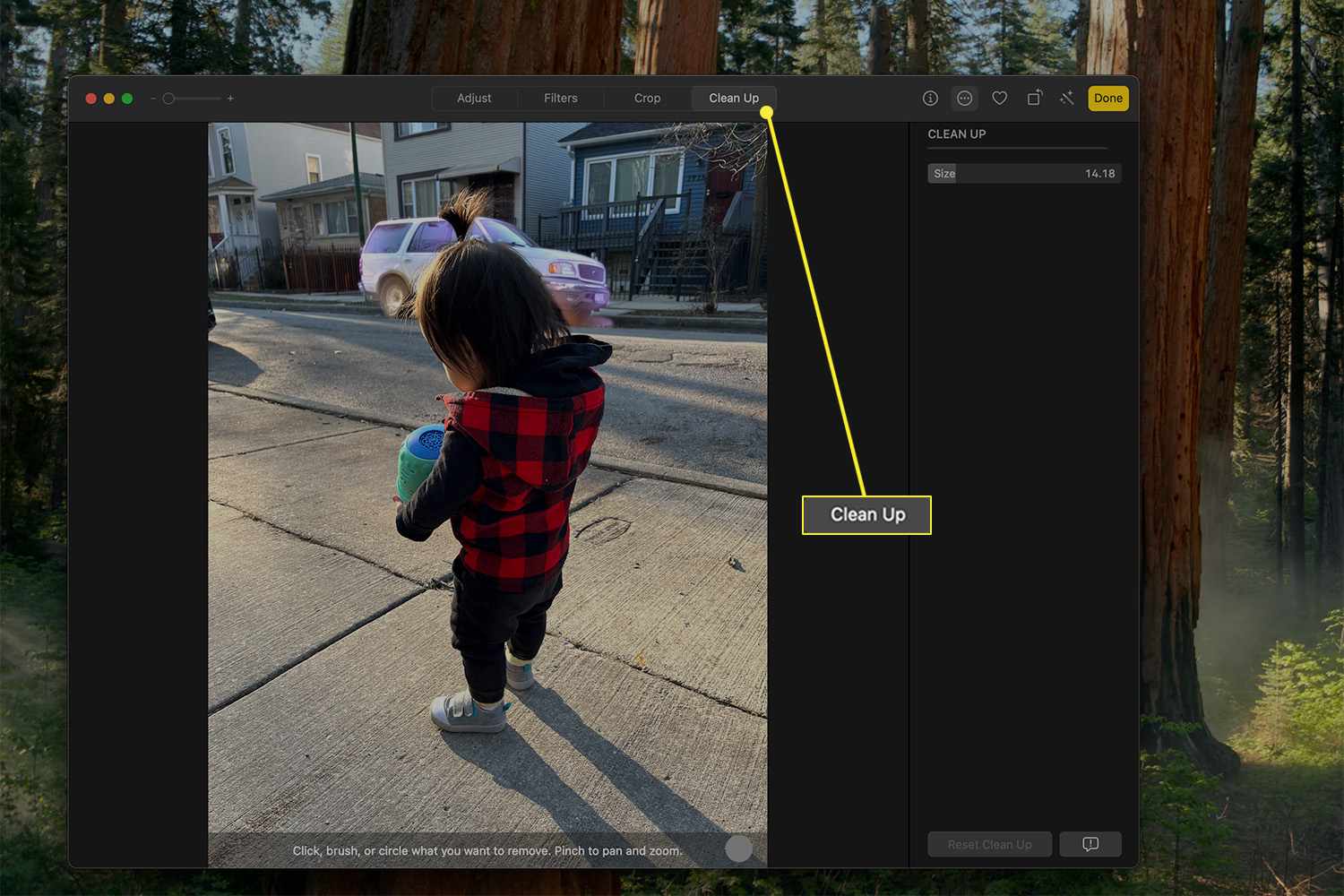Select the Clean Up tab
This screenshot has width=1344, height=896.
[733, 99]
